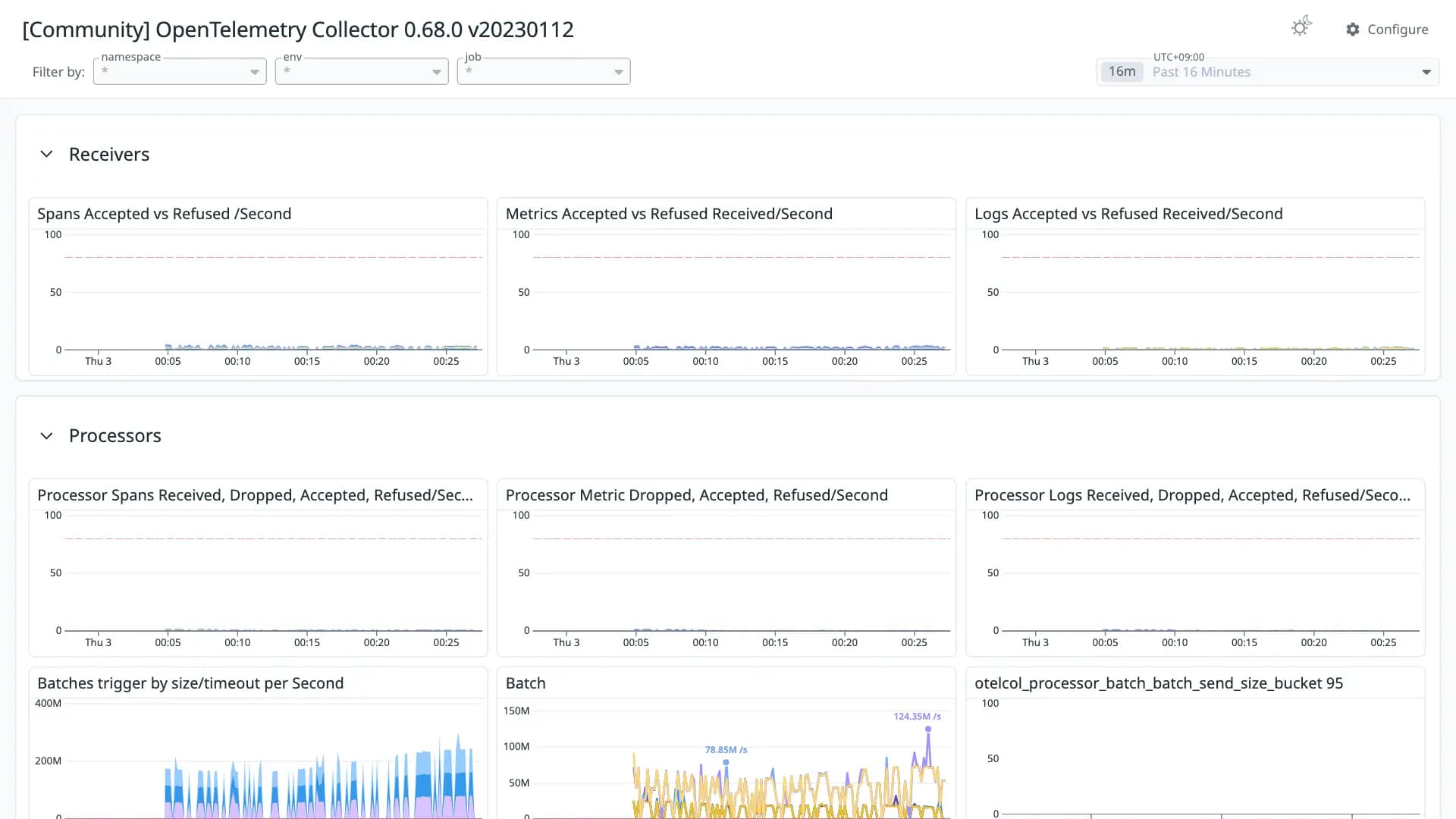Click the otelcol_processor_batch_batch_send_size_bucket 95 title
1456x819 pixels.
click(1159, 683)
